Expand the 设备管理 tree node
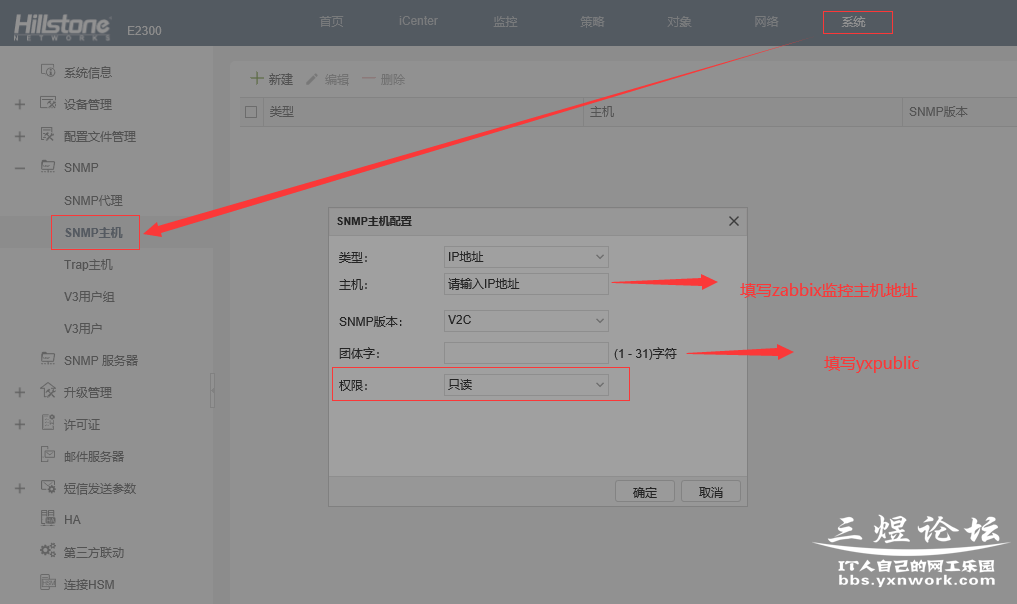Viewport: 1017px width, 604px height. [x=20, y=104]
